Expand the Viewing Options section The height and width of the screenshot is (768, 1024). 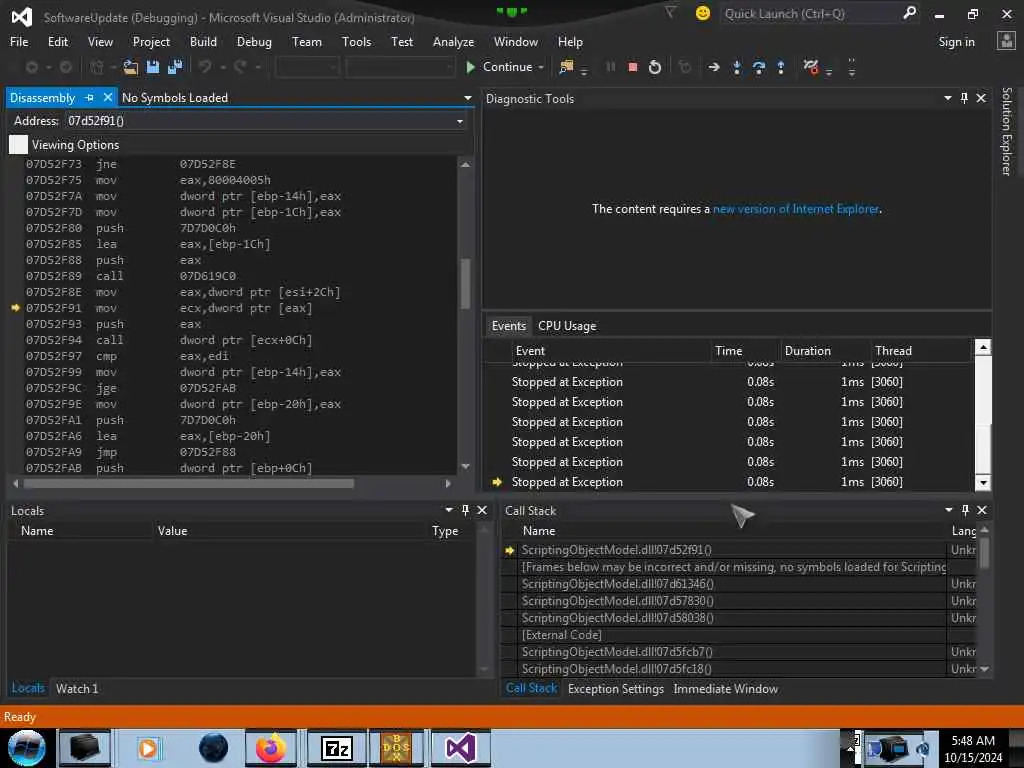click(x=18, y=144)
